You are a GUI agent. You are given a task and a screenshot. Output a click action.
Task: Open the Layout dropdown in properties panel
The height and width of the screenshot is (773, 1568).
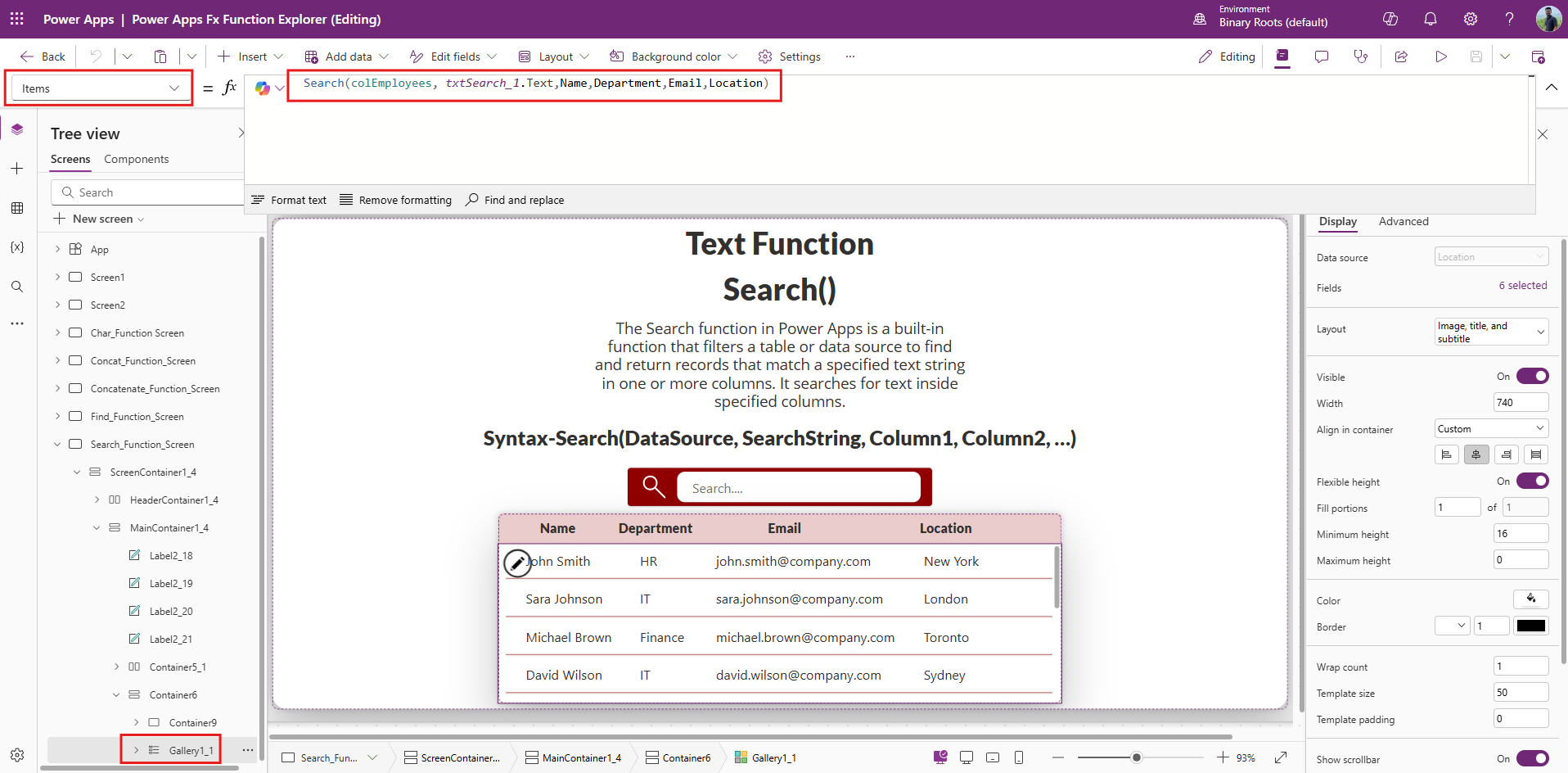click(1491, 332)
